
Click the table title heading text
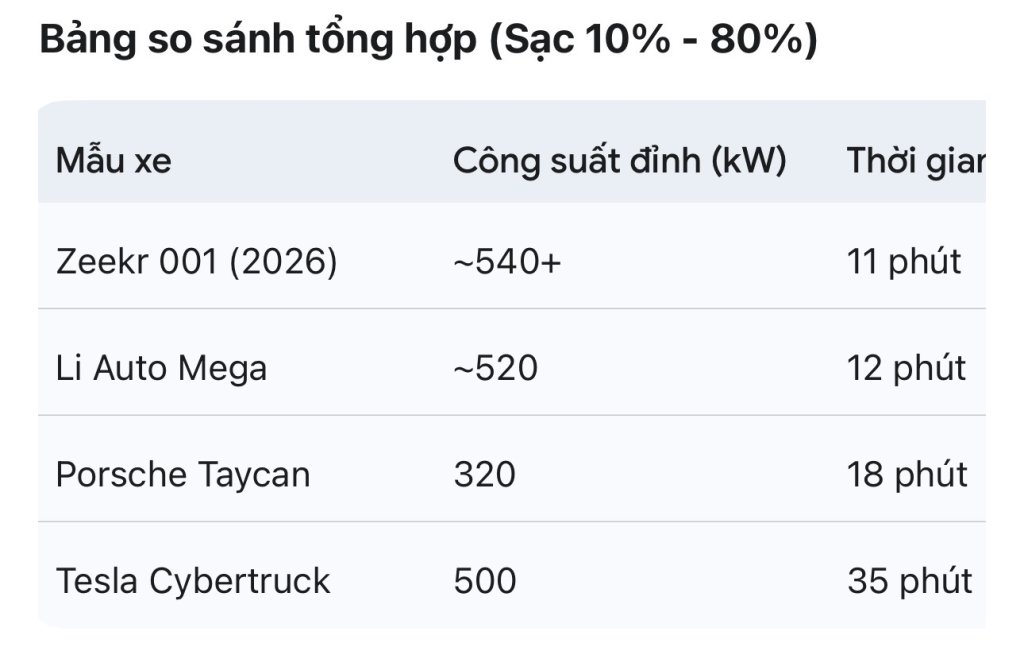coord(428,40)
